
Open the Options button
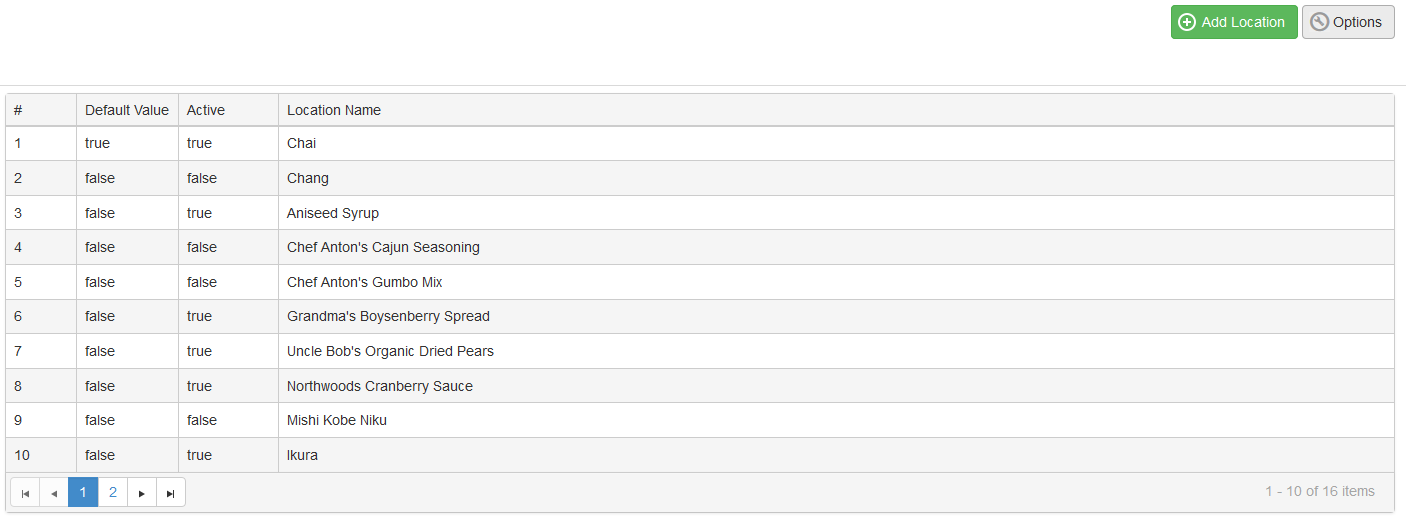pyautogui.click(x=1348, y=22)
